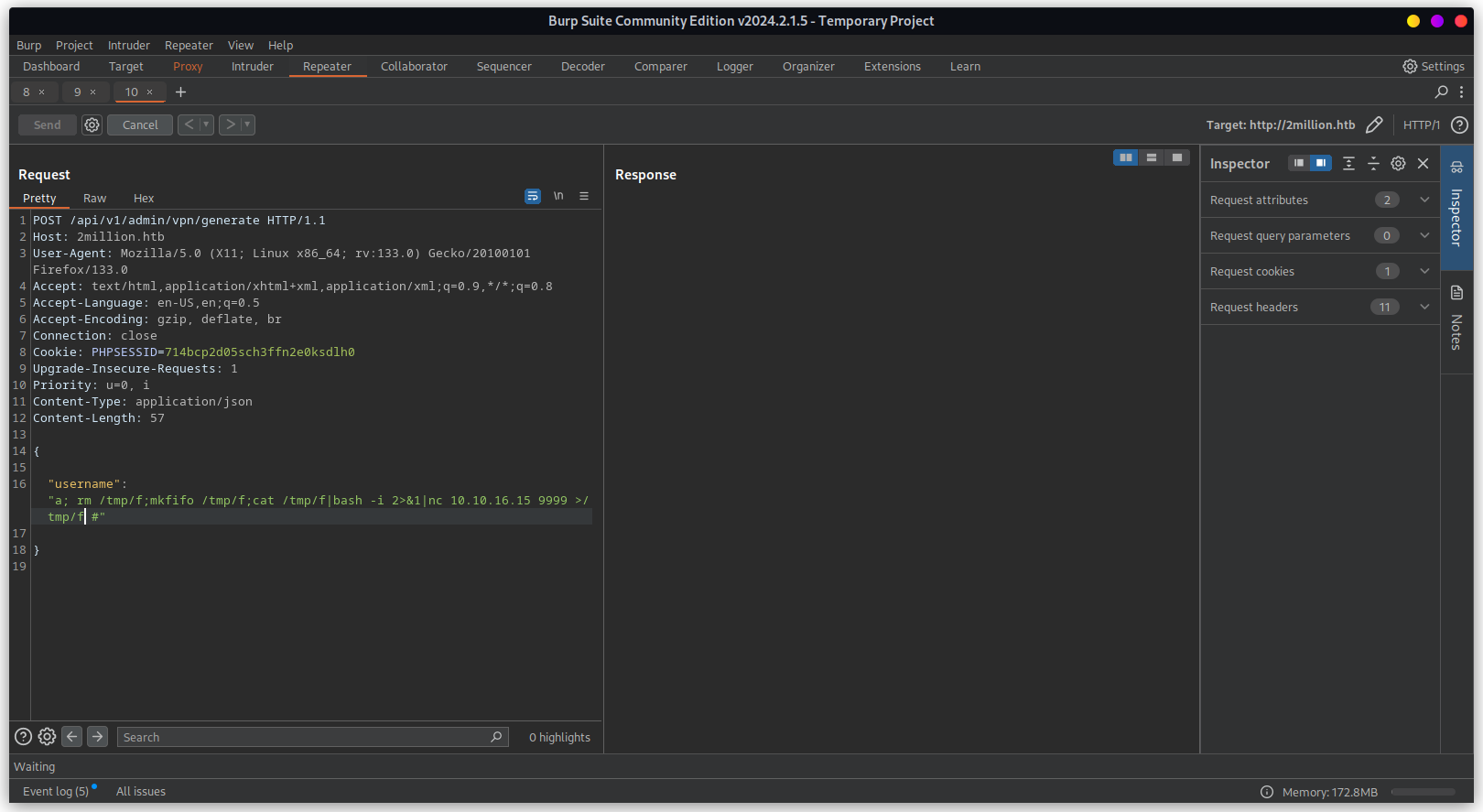
Task: Click PHPSESSID cookie value text
Action: (x=260, y=352)
